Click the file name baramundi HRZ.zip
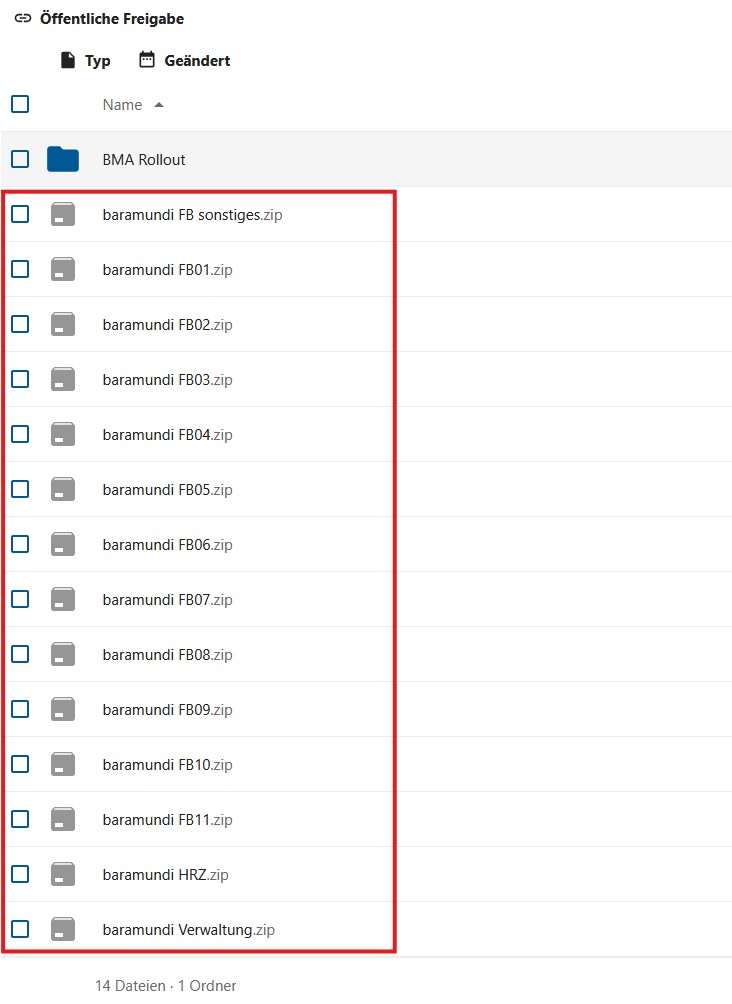Image resolution: width=732 pixels, height=1004 pixels. tap(165, 875)
